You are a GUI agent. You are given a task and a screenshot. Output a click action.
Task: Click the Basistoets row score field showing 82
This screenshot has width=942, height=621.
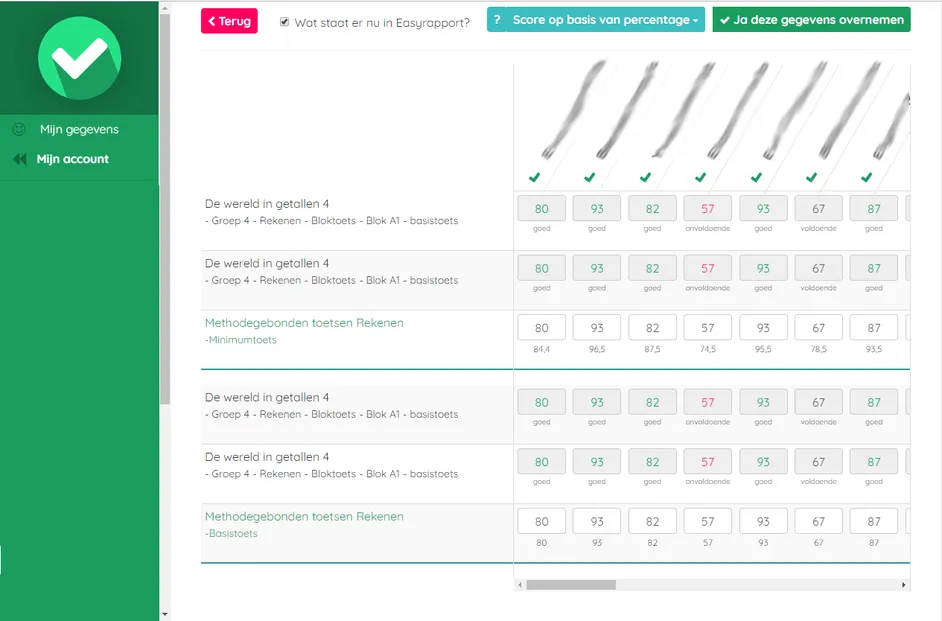click(x=652, y=521)
